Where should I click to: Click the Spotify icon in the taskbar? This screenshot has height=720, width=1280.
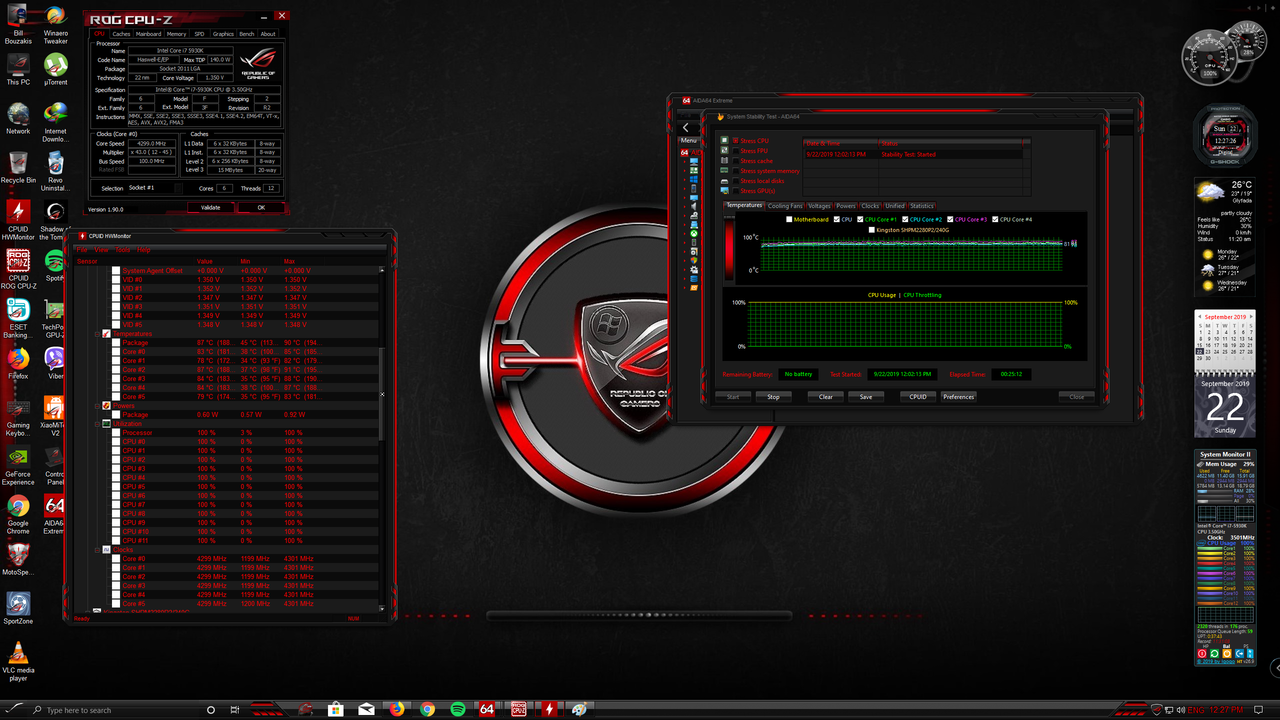pos(457,709)
